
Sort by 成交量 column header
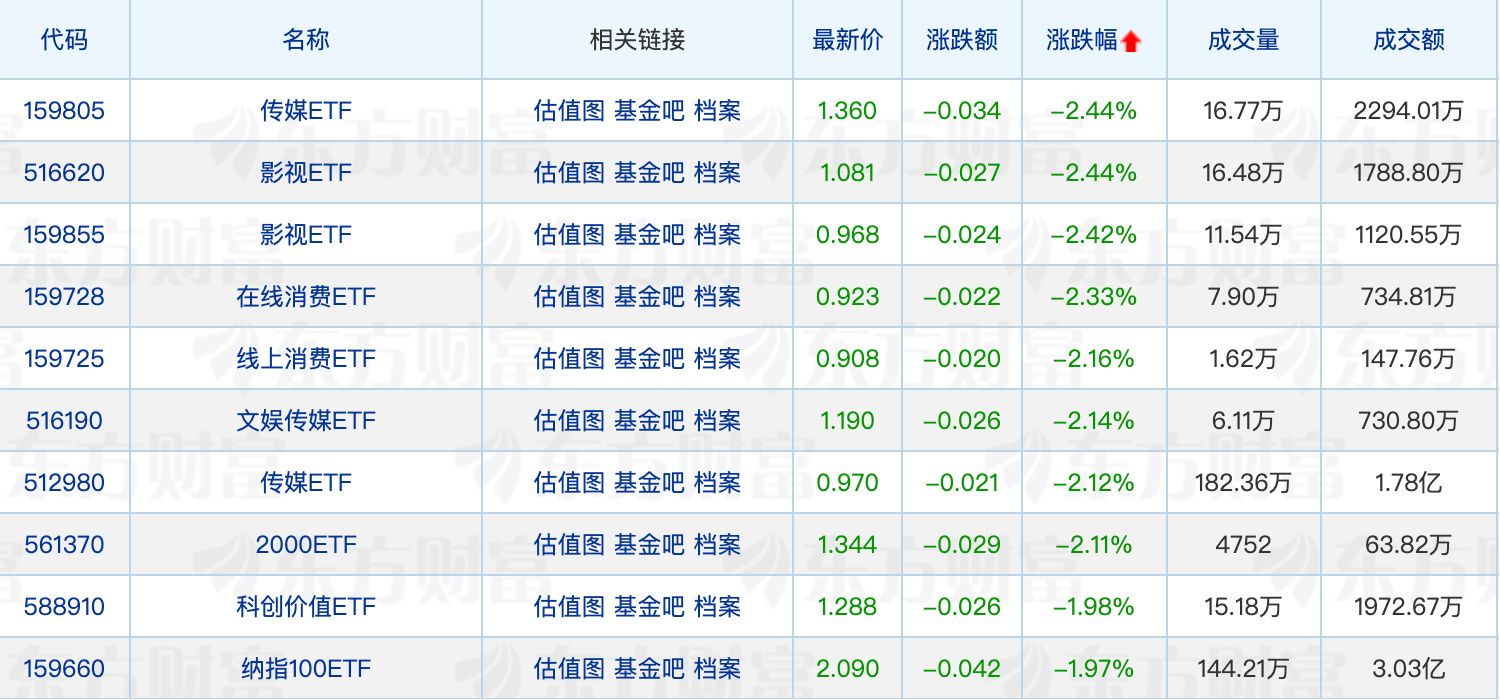pyautogui.click(x=1243, y=40)
